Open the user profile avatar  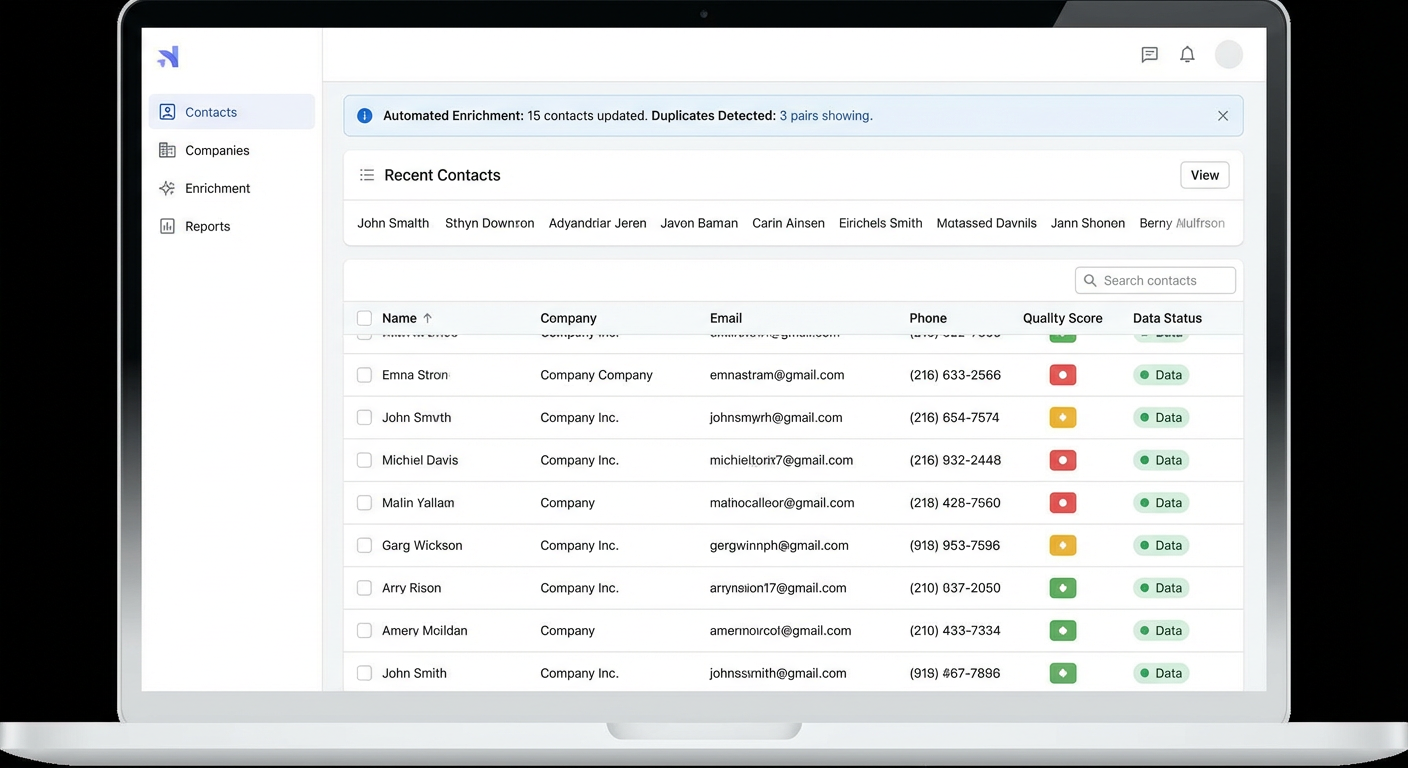click(x=1228, y=55)
